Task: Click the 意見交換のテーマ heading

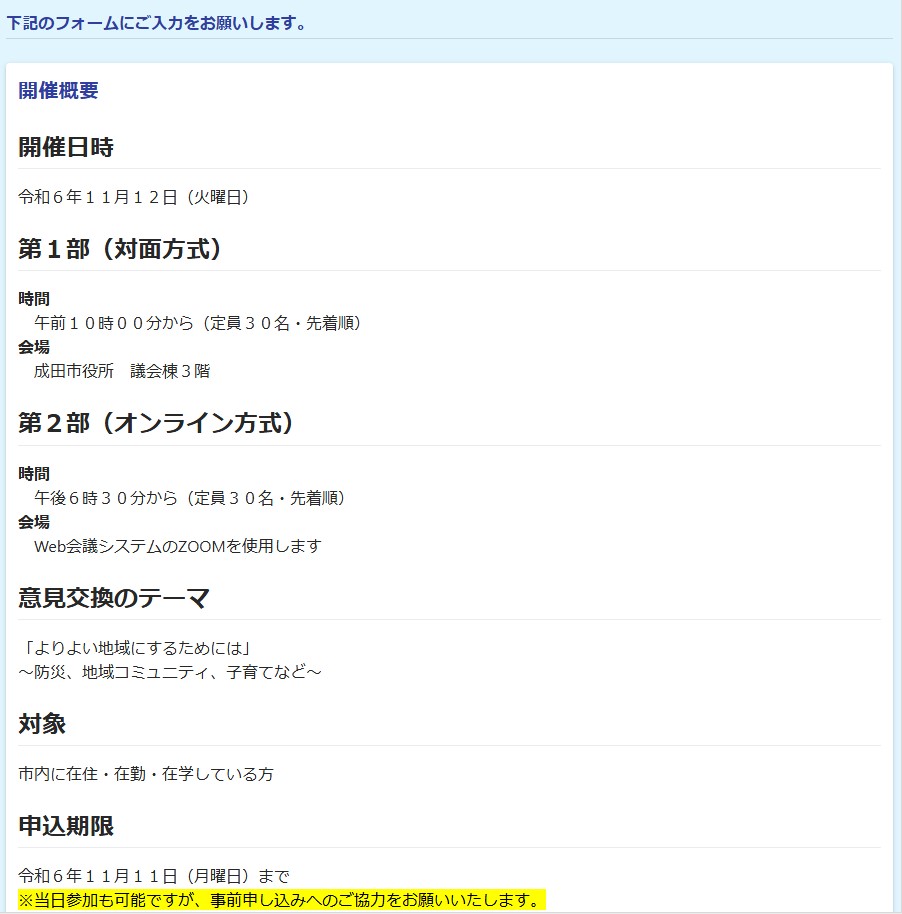Action: 114,598
